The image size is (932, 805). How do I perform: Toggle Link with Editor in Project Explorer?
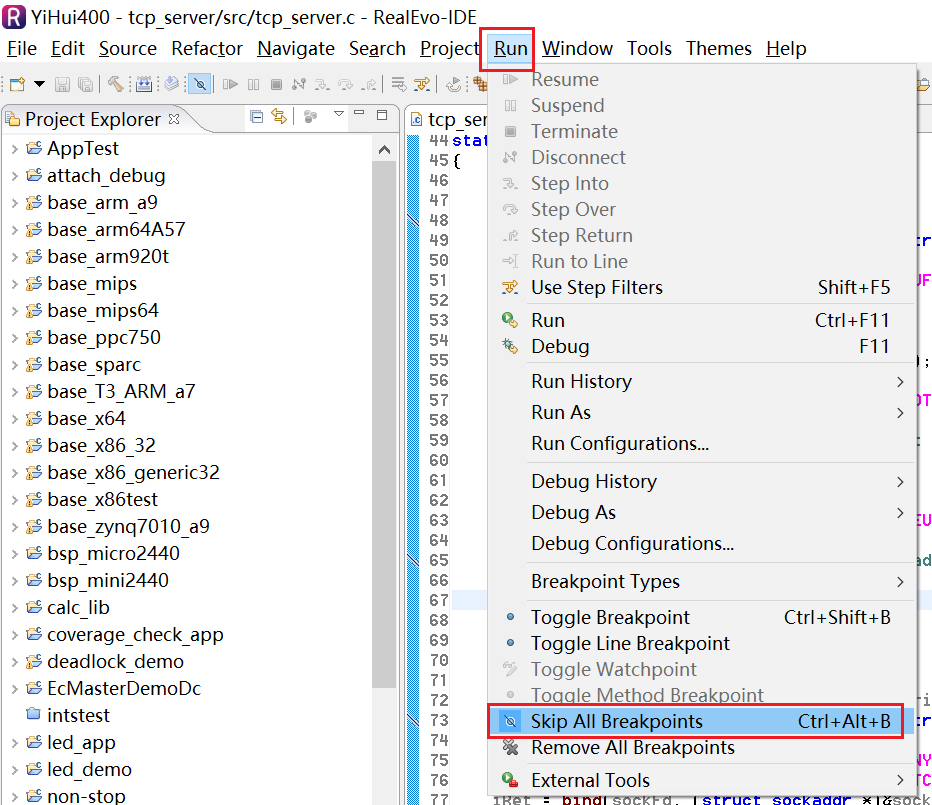[279, 117]
